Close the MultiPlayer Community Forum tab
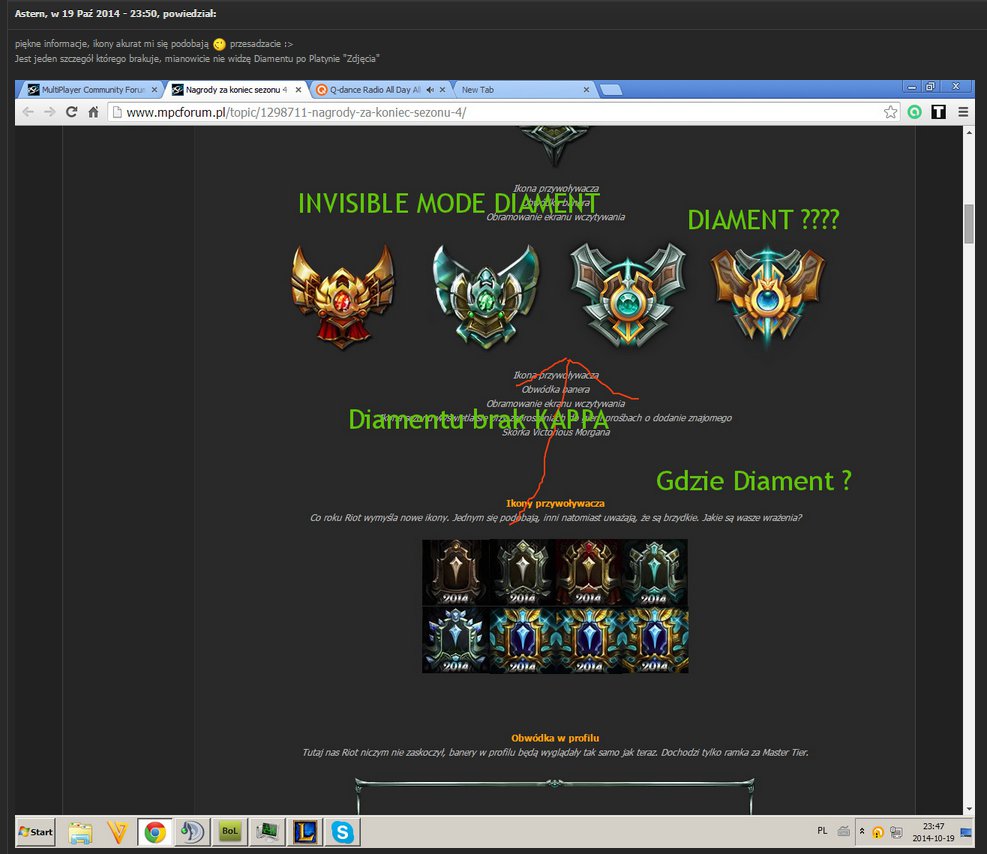Image resolution: width=987 pixels, height=854 pixels. coord(154,89)
